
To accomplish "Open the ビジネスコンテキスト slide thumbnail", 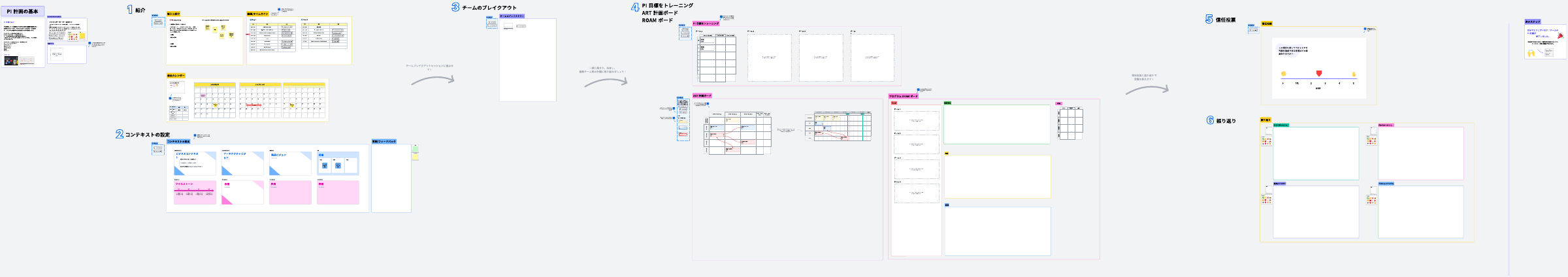I will pos(195,163).
